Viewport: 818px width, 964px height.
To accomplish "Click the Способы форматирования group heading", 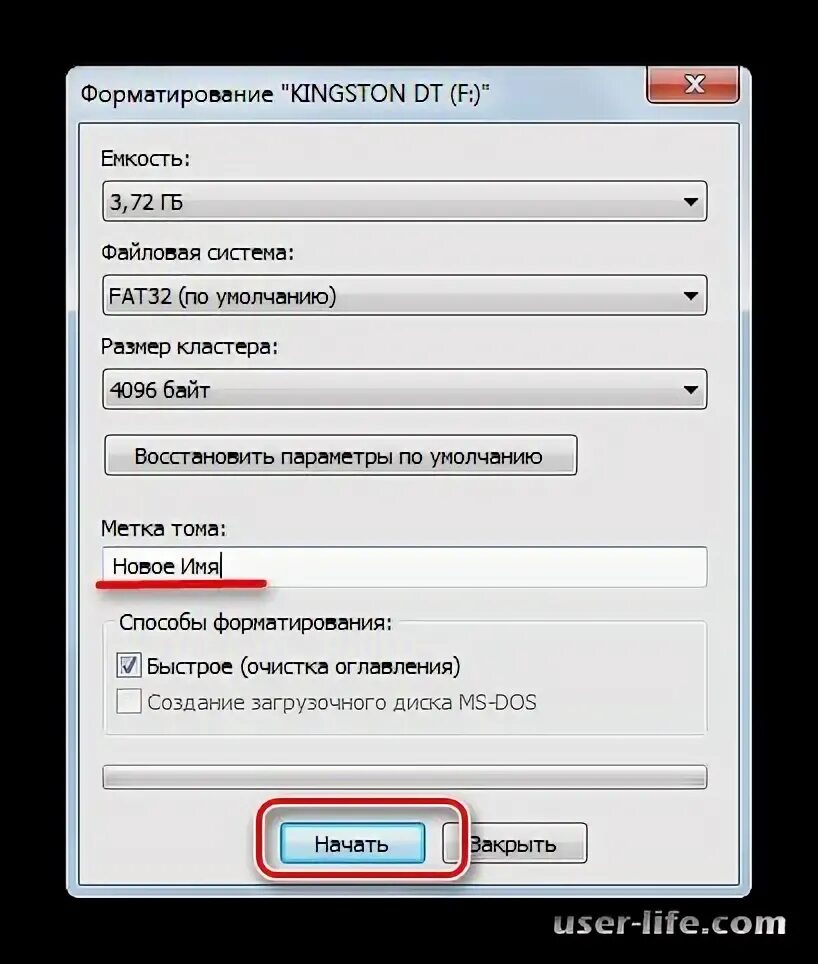I will click(x=255, y=623).
